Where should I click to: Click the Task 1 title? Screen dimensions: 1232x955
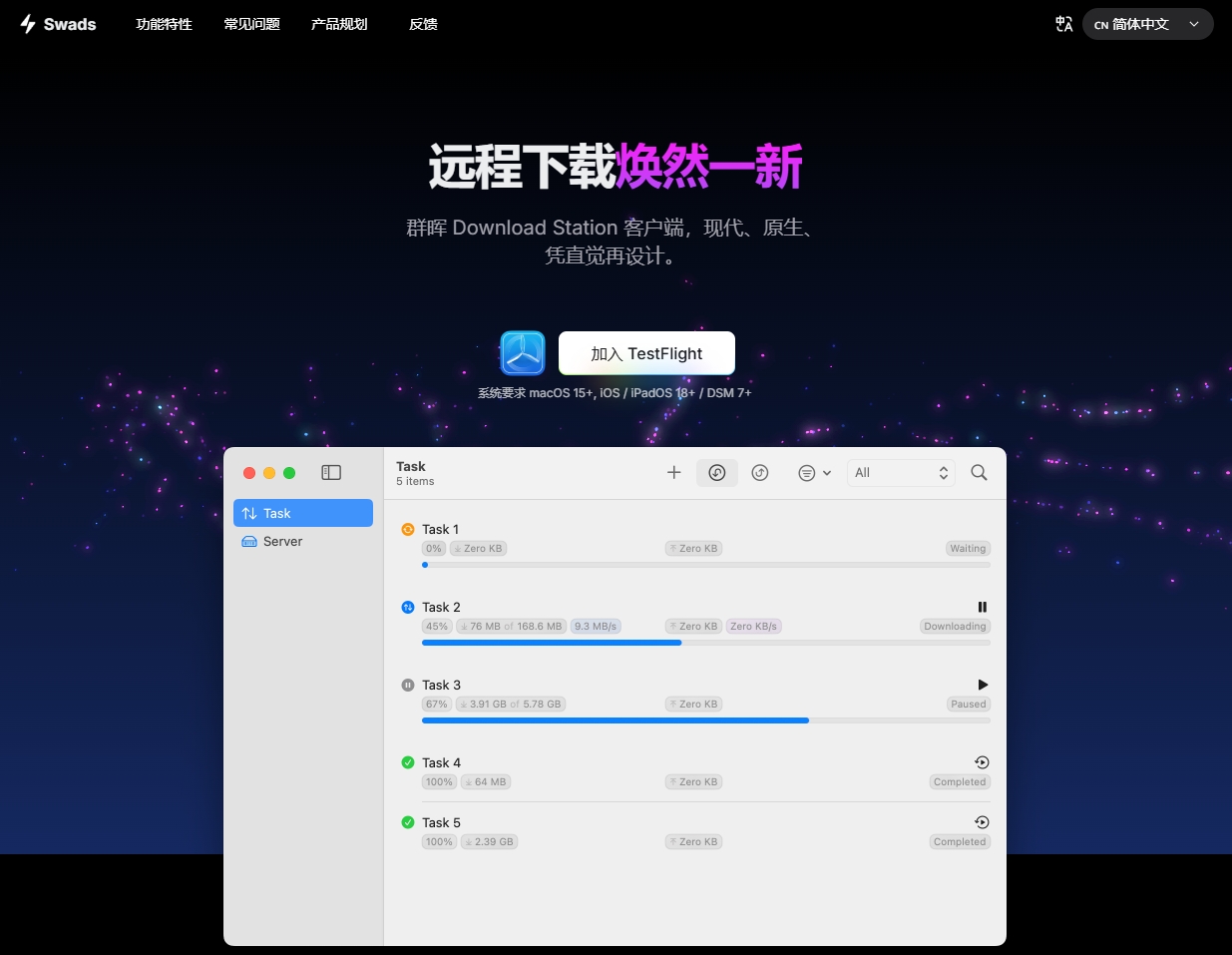[x=440, y=529]
